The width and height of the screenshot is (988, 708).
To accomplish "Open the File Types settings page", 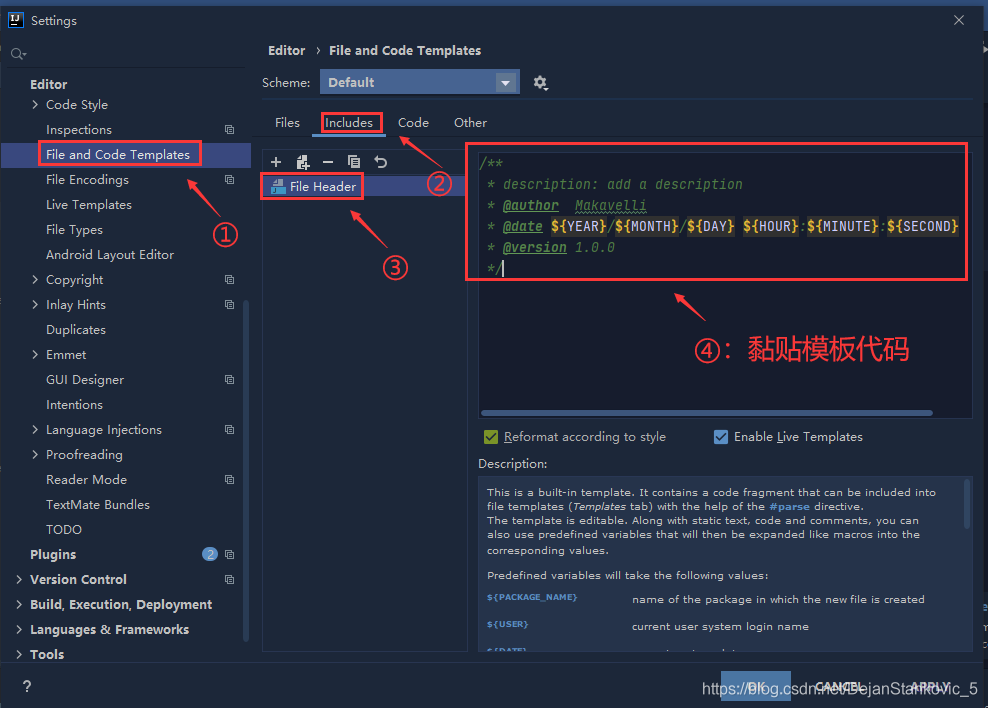I will pos(74,230).
